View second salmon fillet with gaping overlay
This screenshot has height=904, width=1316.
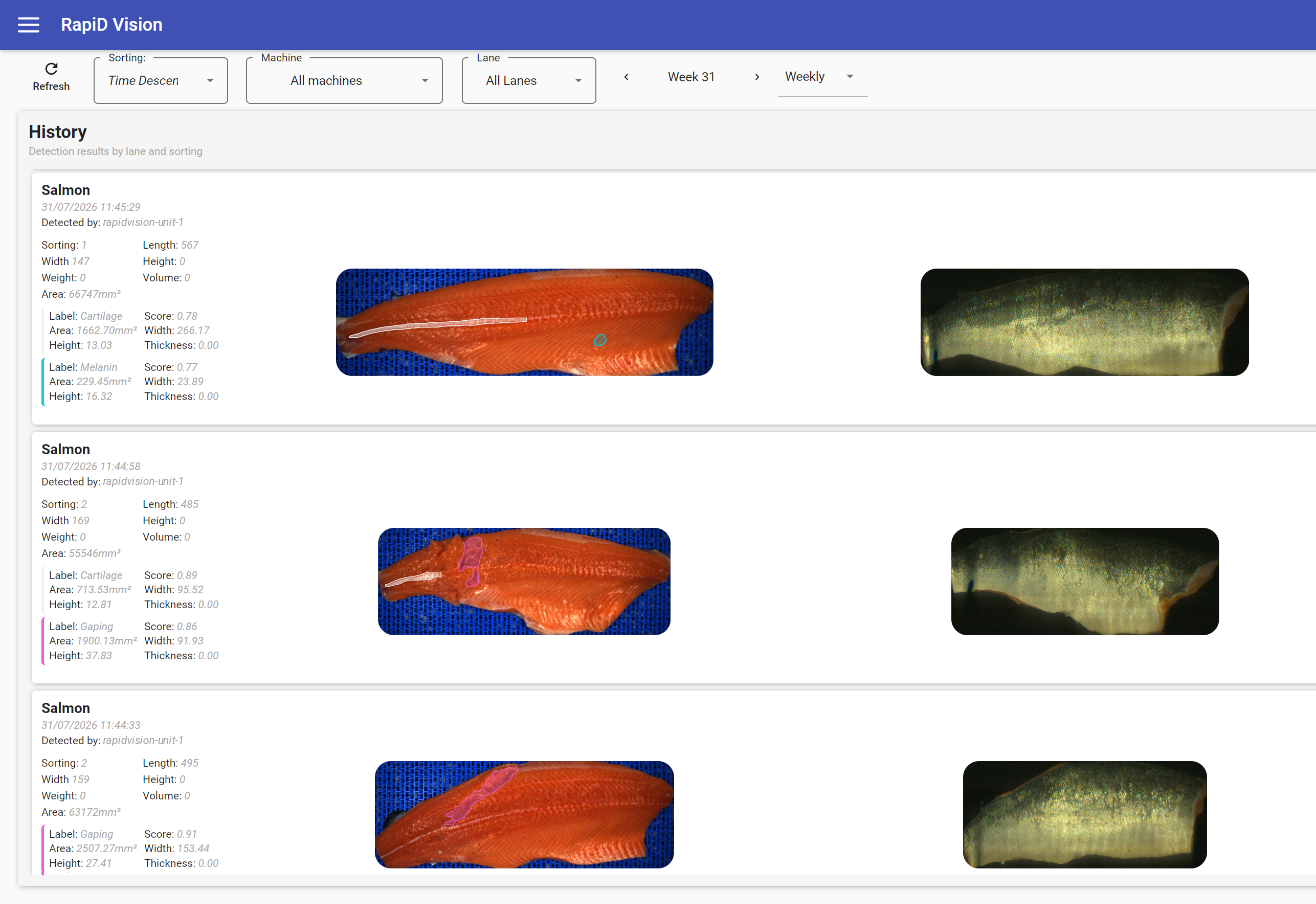(524, 581)
